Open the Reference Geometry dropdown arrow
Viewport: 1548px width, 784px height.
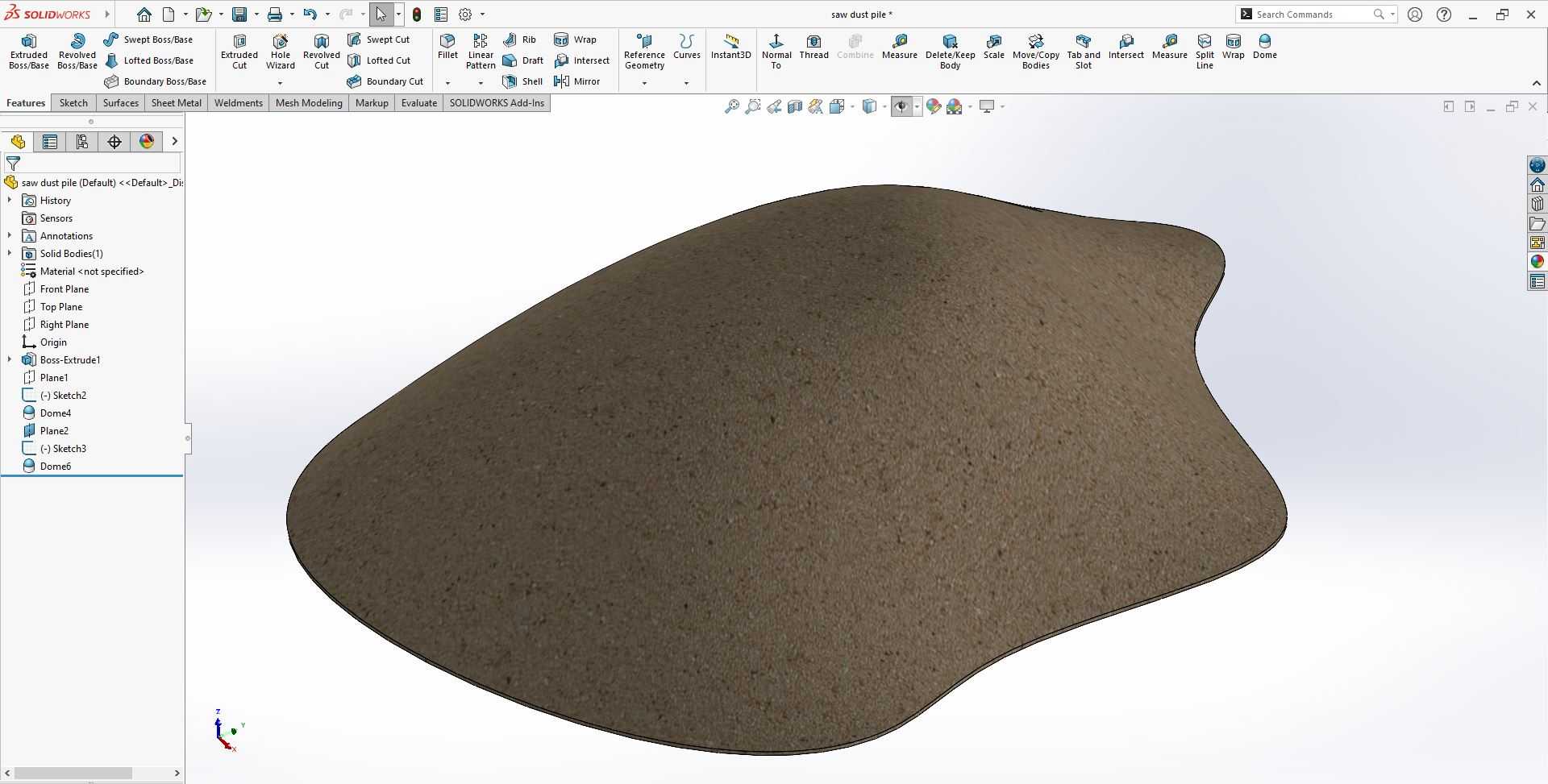[644, 83]
